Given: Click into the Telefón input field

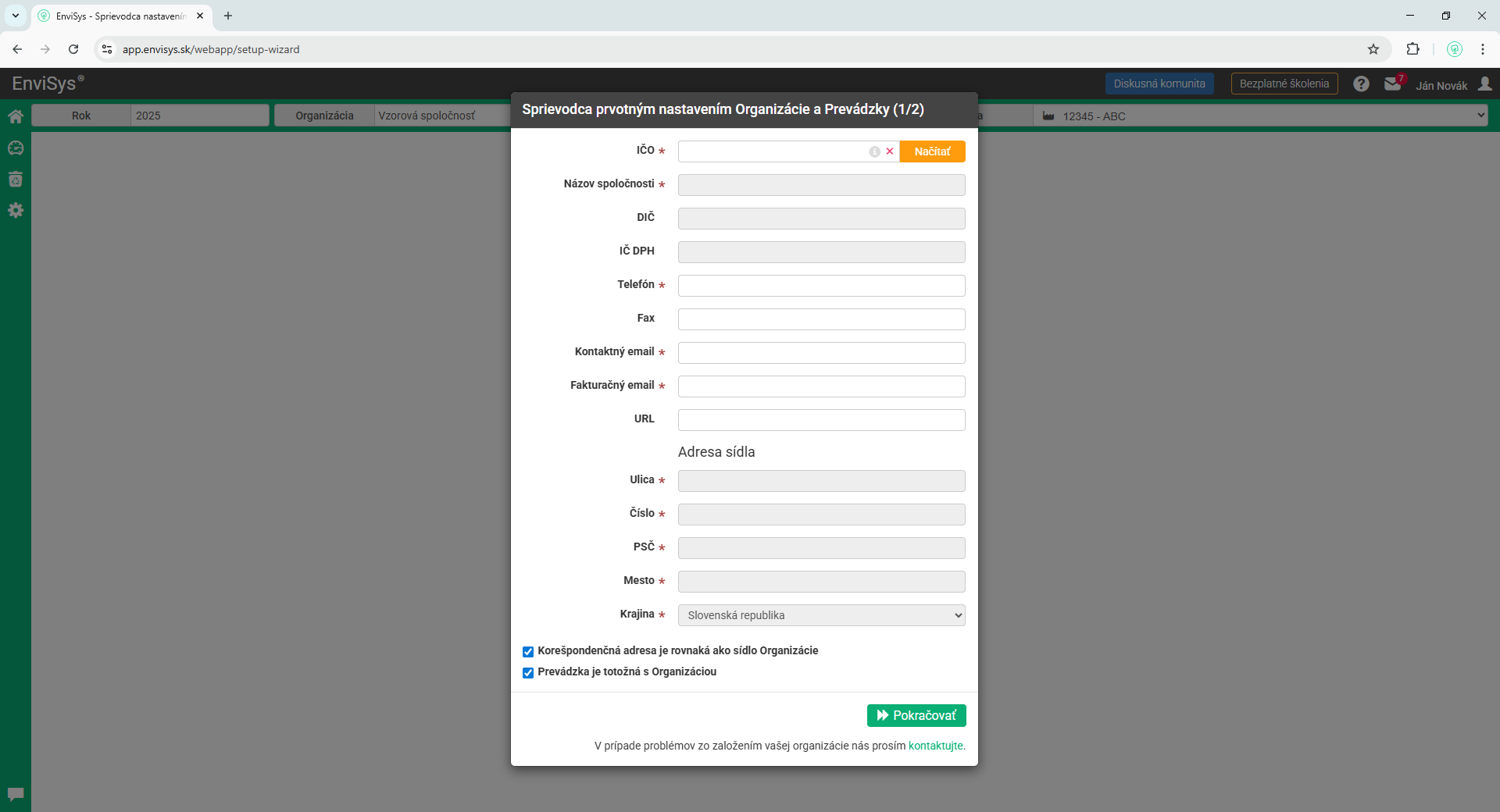Looking at the screenshot, I should (x=821, y=286).
